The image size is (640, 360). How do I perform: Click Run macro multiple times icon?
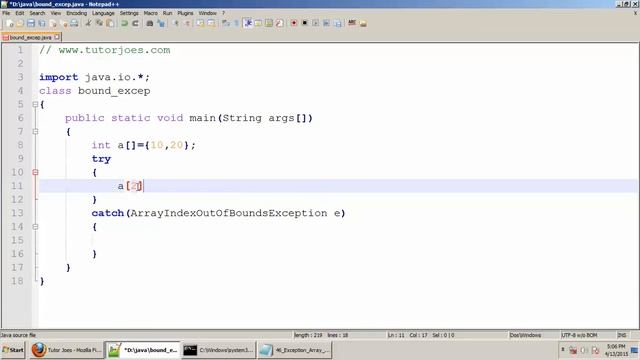(326, 23)
